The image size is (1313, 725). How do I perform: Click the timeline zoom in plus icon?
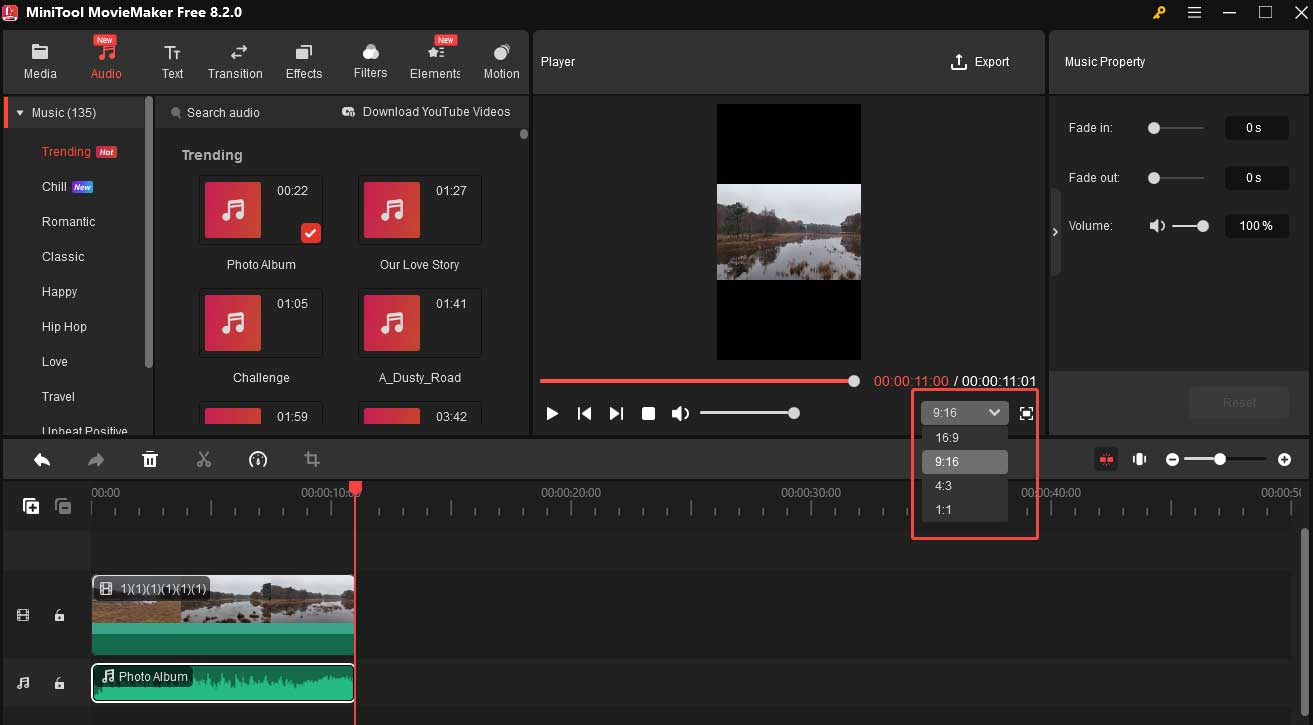(1284, 459)
